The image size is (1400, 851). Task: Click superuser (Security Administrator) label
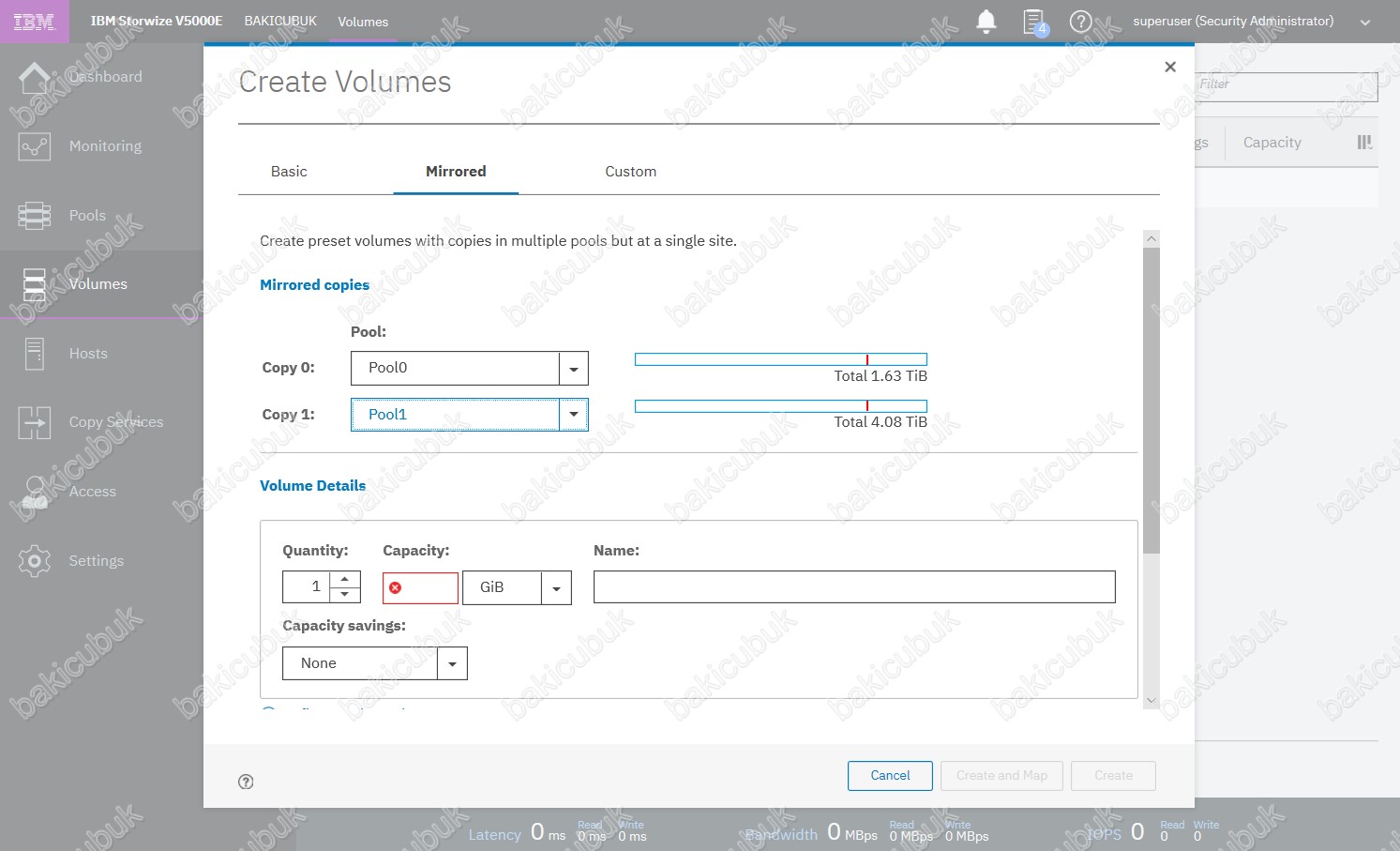pos(1233,21)
